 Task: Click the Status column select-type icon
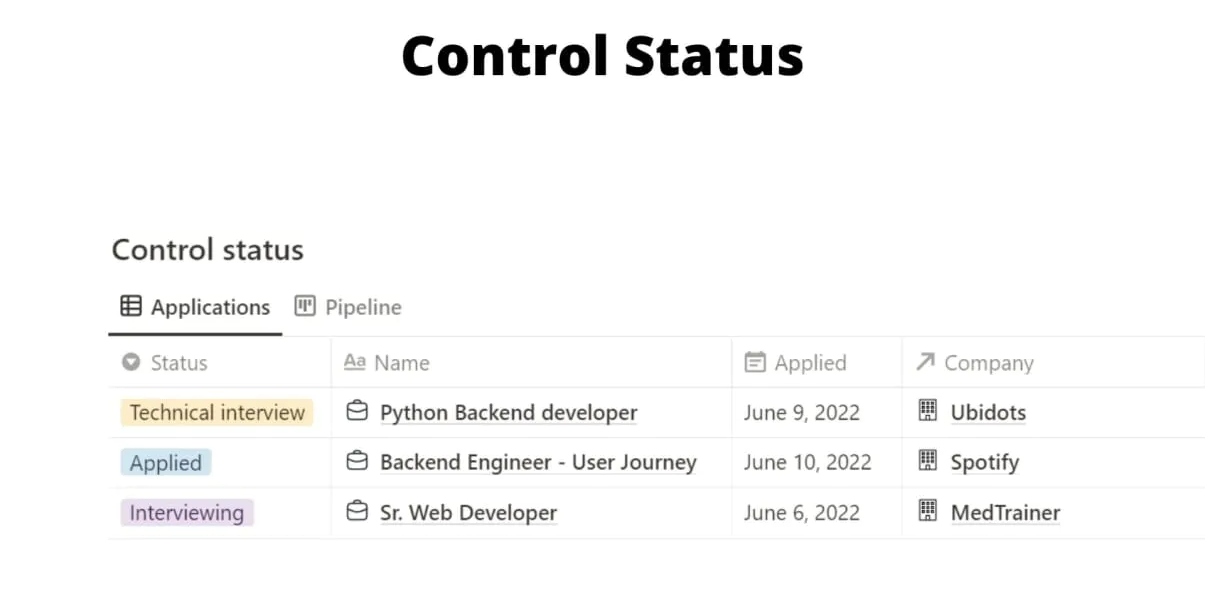(x=131, y=362)
